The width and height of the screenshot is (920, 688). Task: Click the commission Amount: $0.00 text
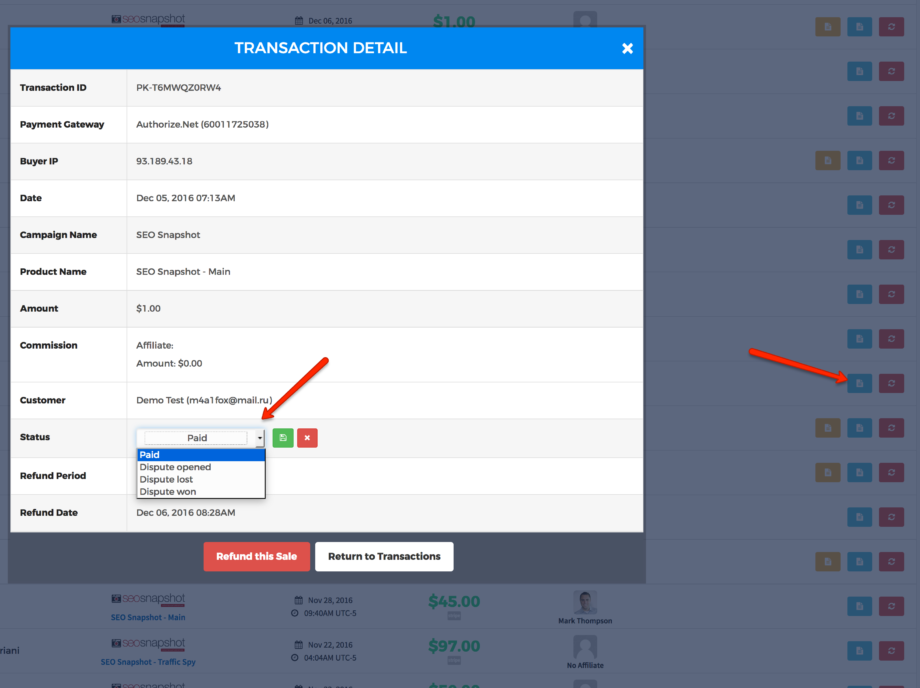click(169, 364)
